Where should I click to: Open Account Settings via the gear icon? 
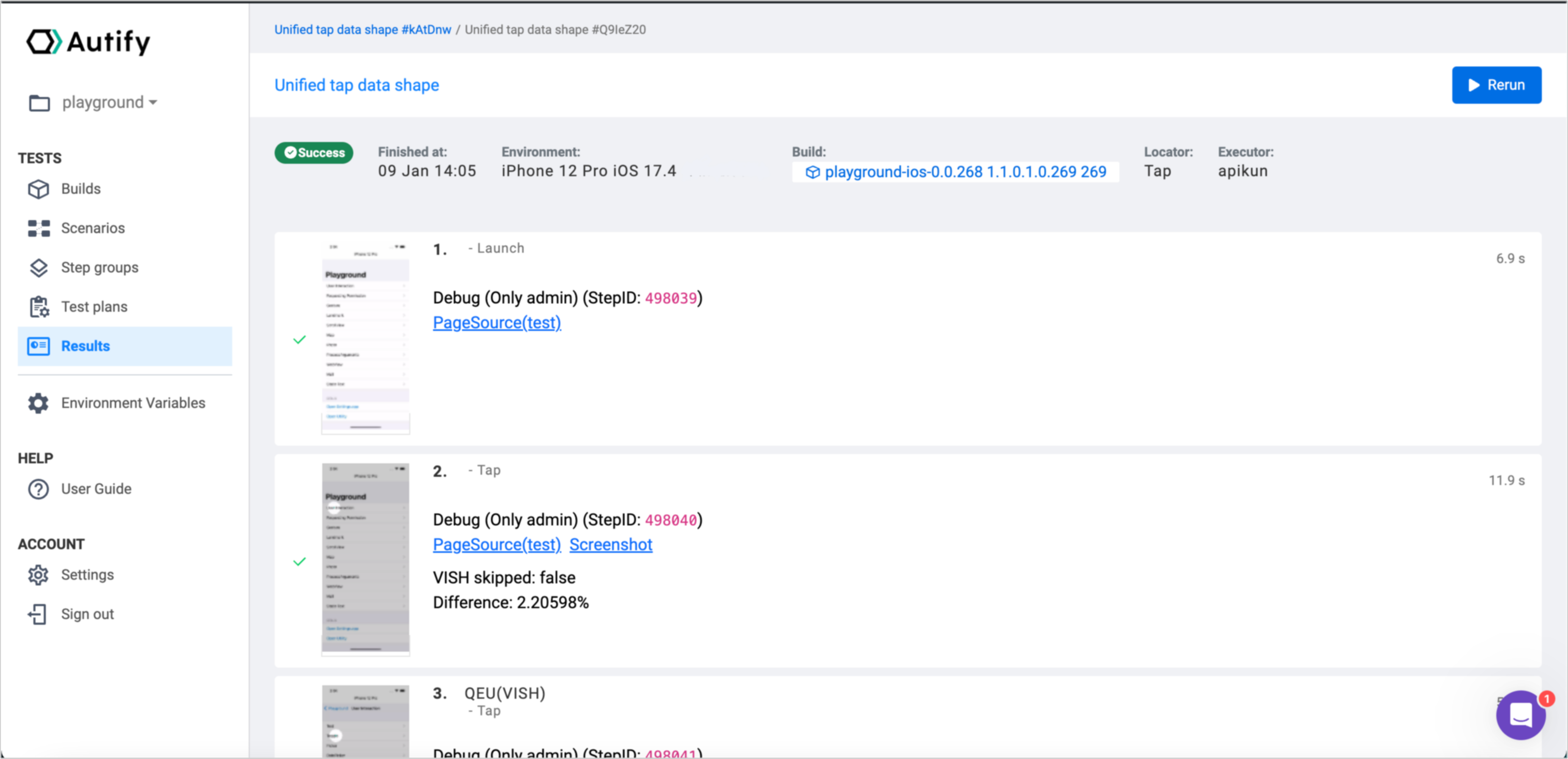[x=38, y=575]
